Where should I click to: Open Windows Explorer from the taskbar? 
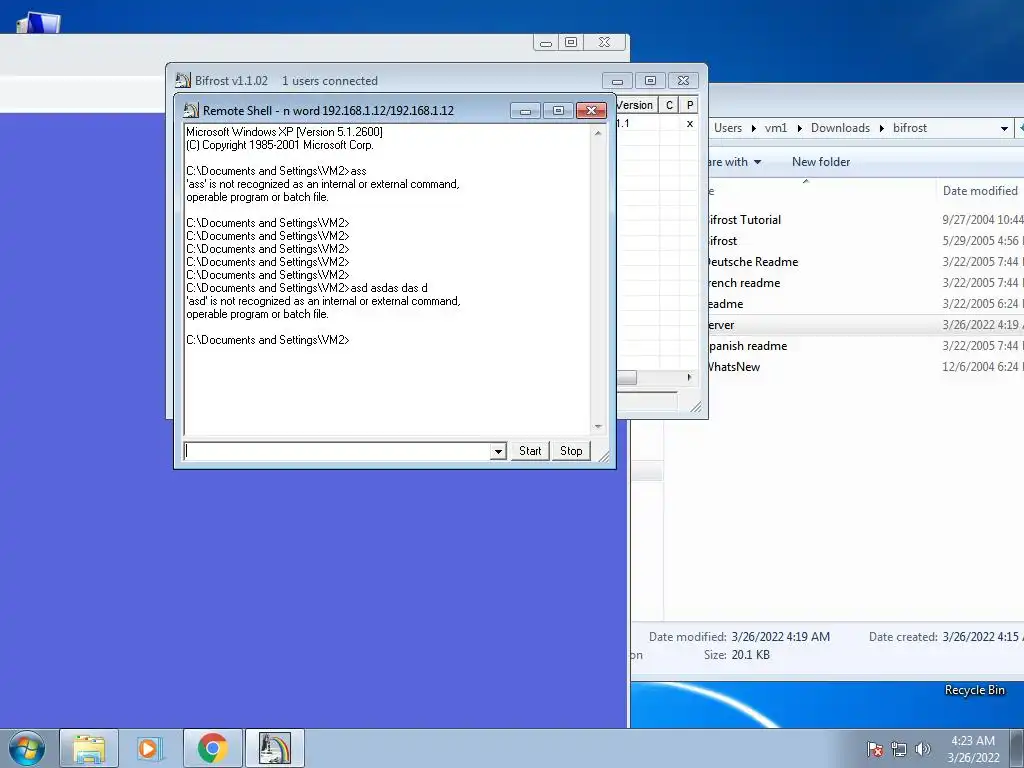pyautogui.click(x=89, y=748)
